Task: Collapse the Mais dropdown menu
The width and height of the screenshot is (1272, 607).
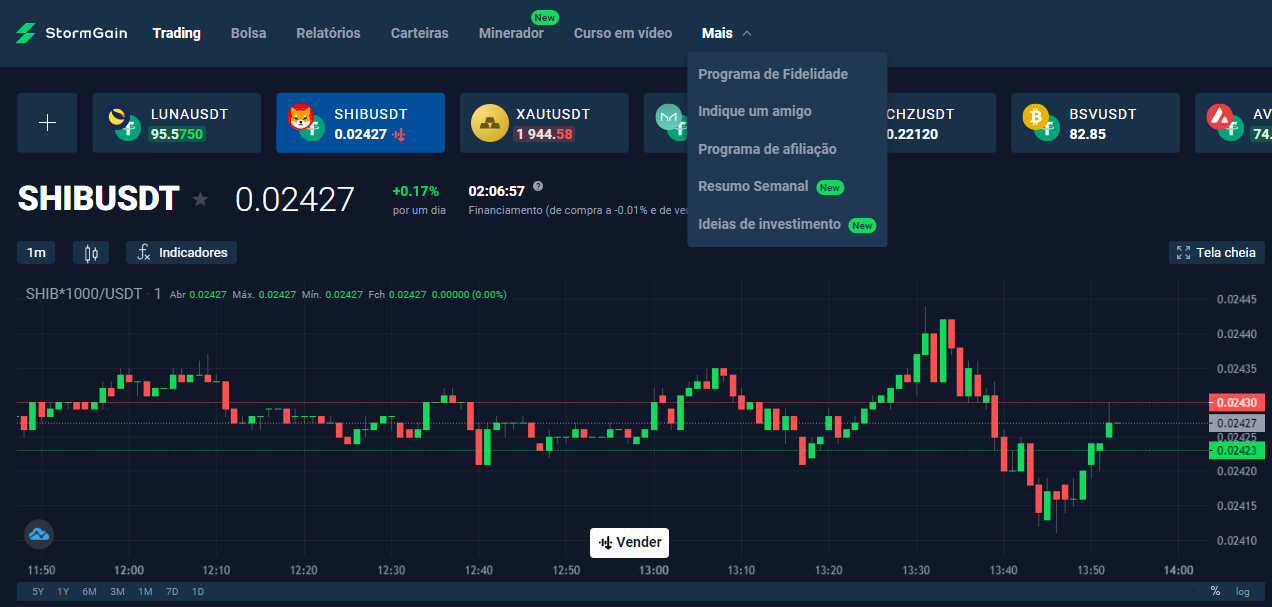Action: pyautogui.click(x=726, y=33)
